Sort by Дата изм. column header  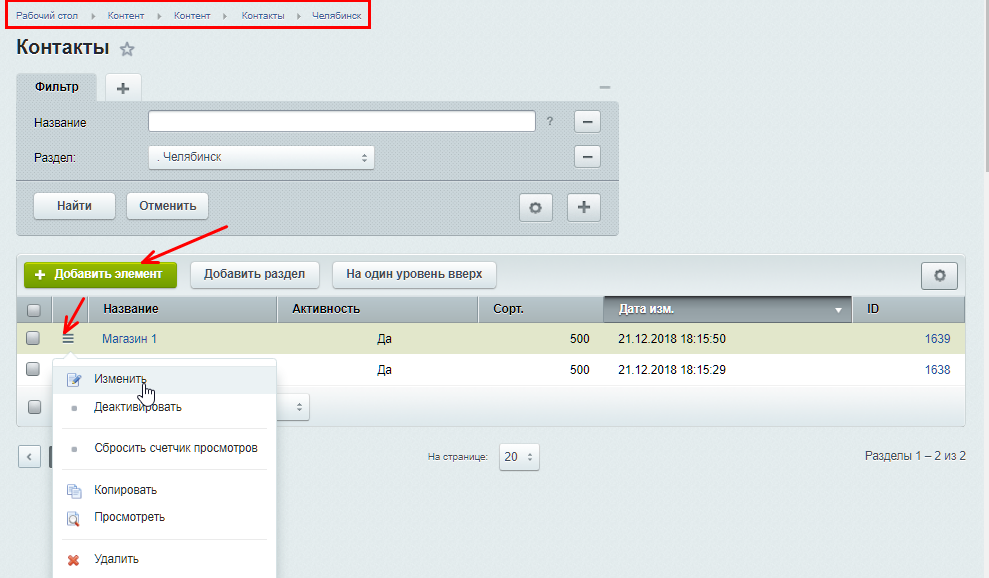[727, 309]
